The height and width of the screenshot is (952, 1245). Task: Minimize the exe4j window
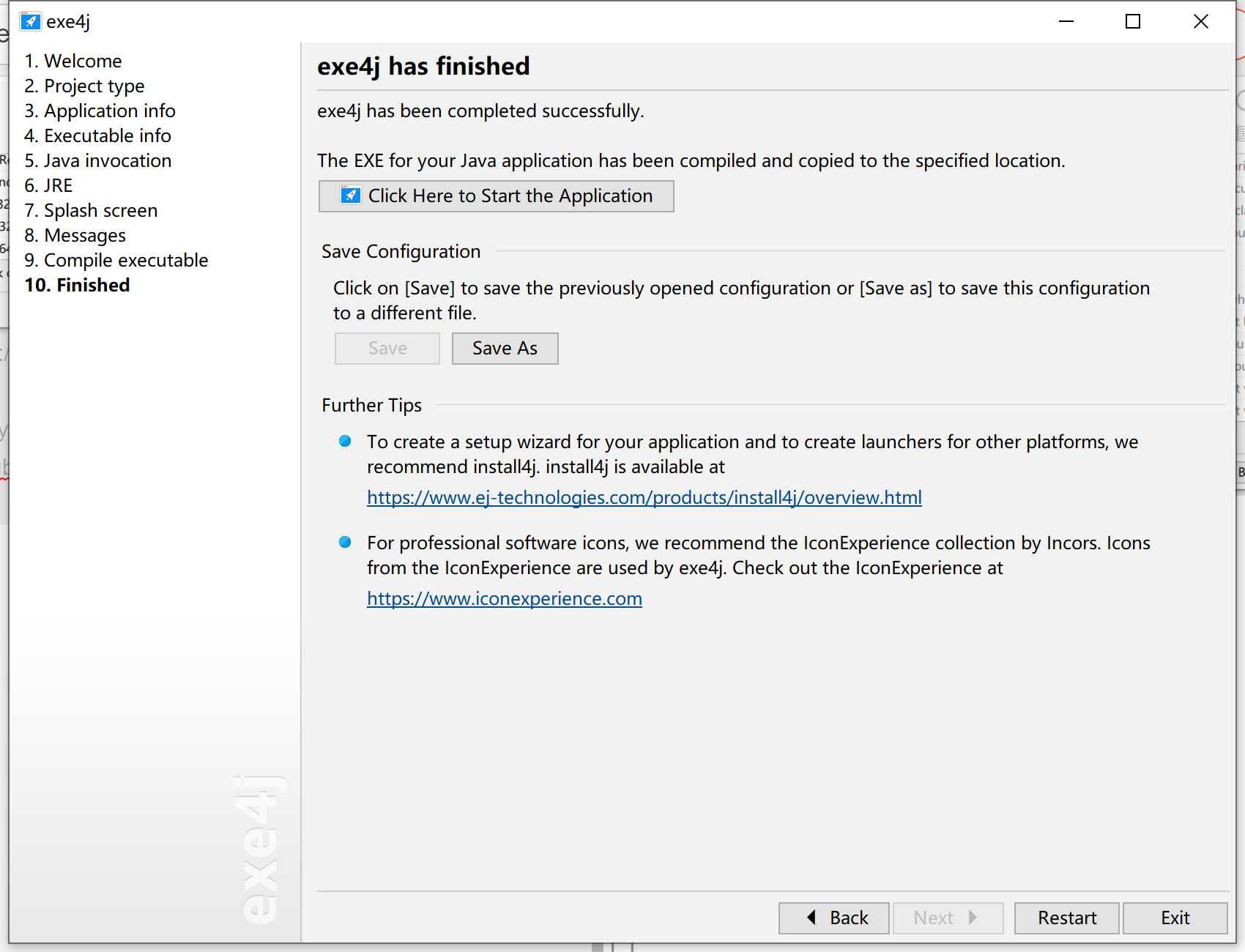[1066, 21]
